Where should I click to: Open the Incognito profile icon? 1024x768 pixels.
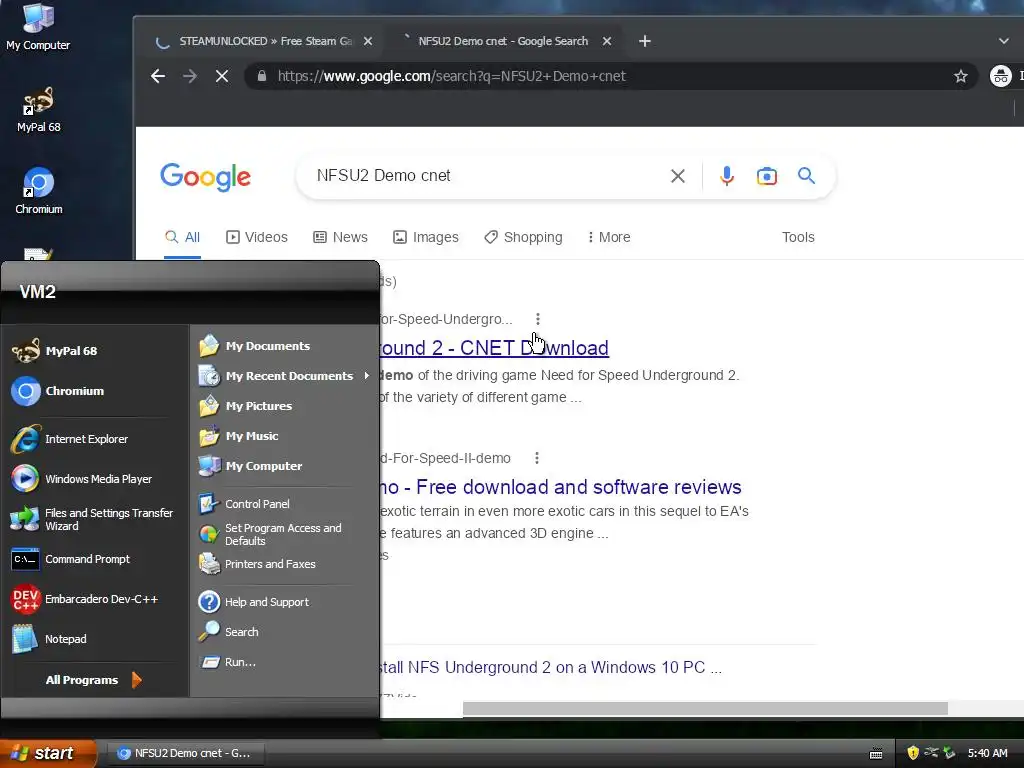1000,76
